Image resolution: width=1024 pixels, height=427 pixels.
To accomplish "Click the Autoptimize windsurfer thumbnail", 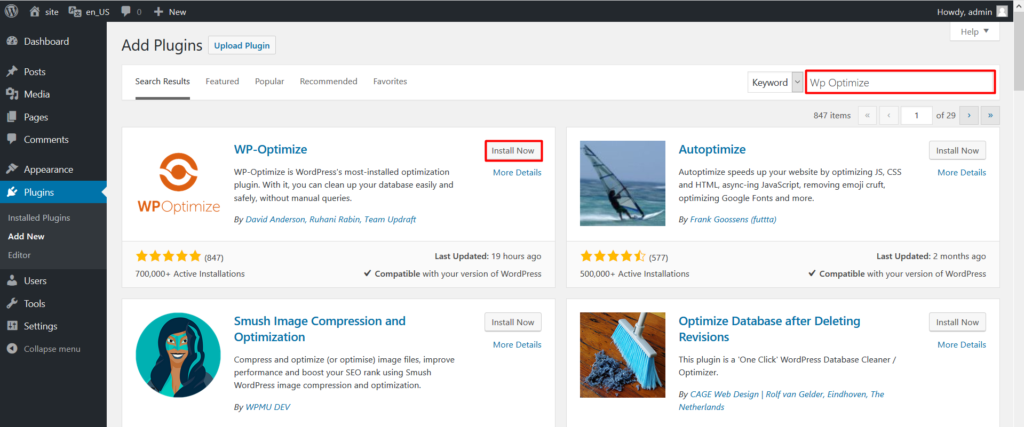I will [622, 183].
